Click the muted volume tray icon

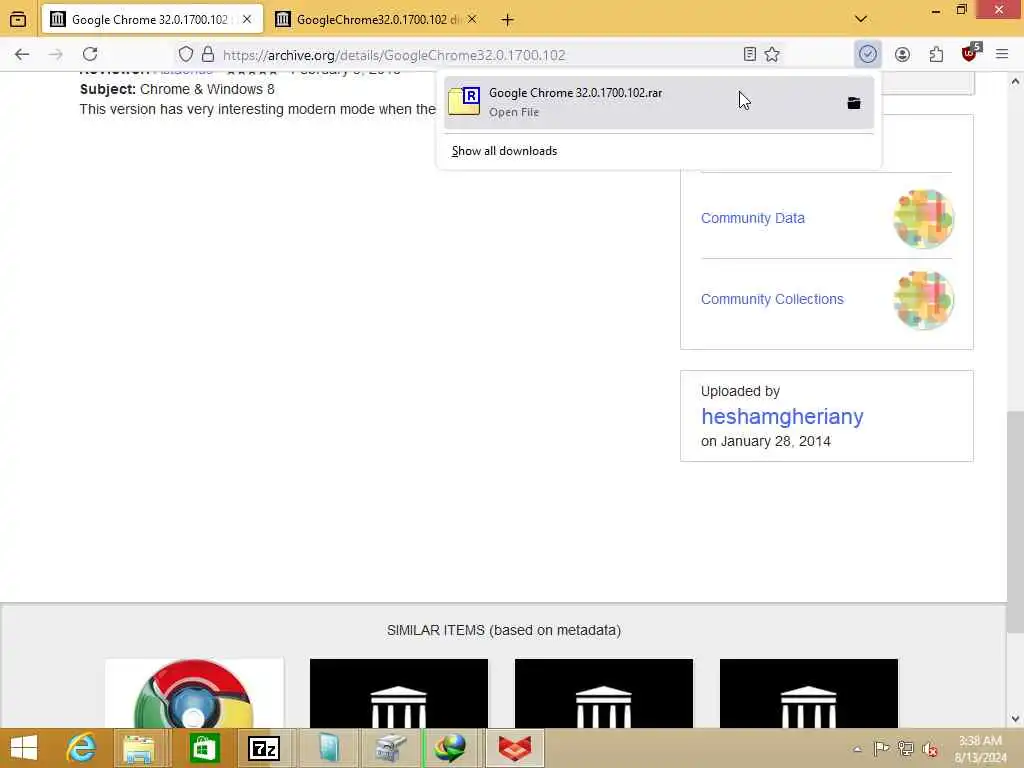coord(929,749)
